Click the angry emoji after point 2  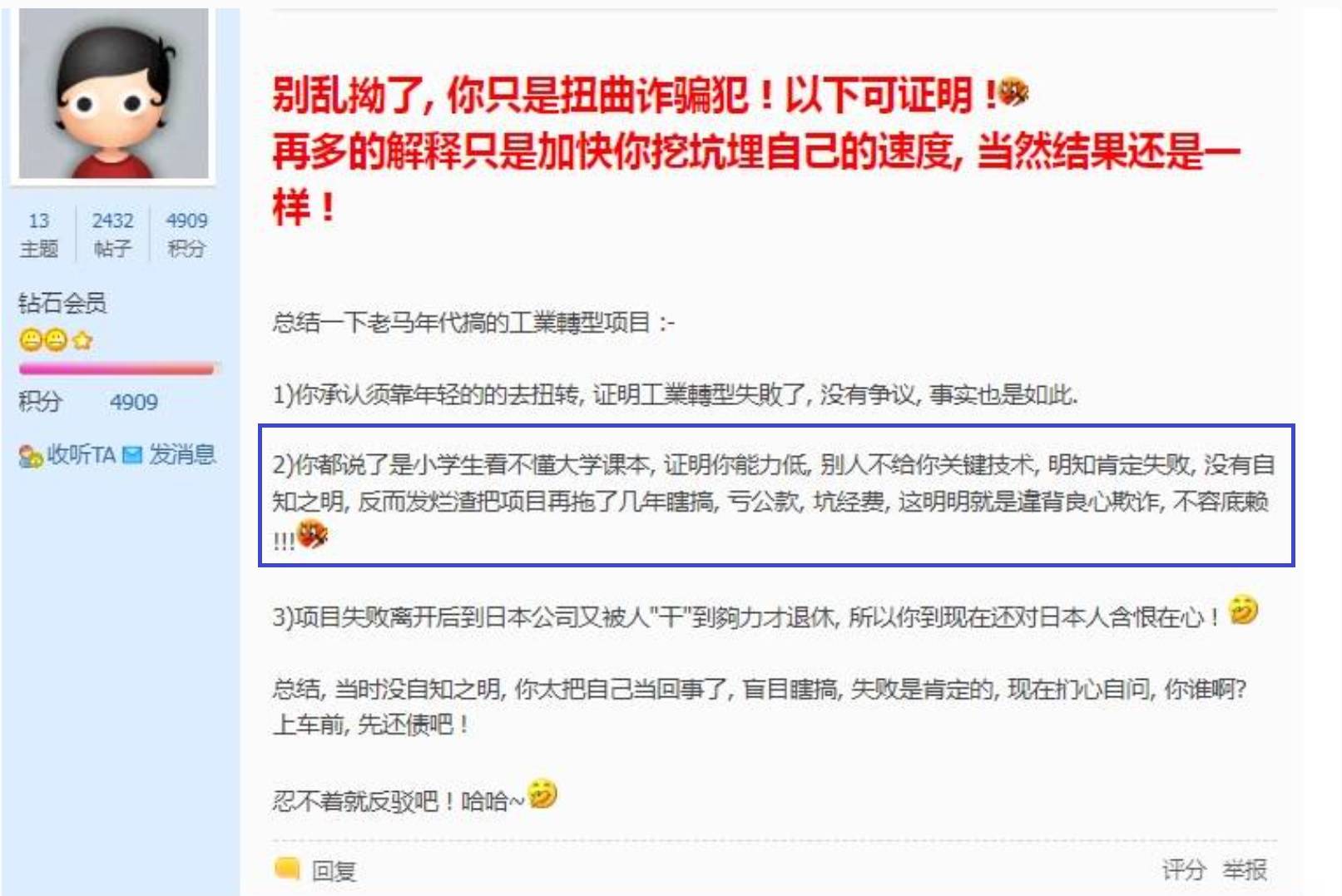(x=312, y=534)
